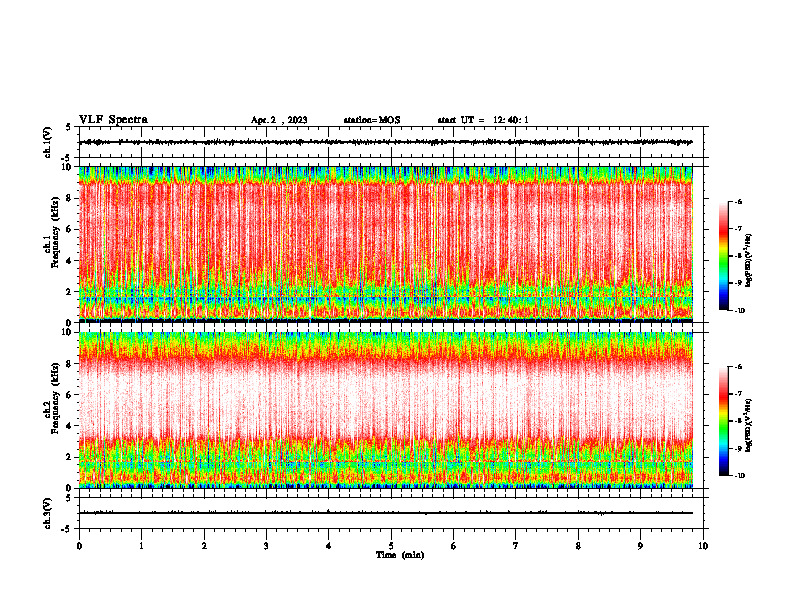Click time axis tick label "3"

click(x=266, y=546)
